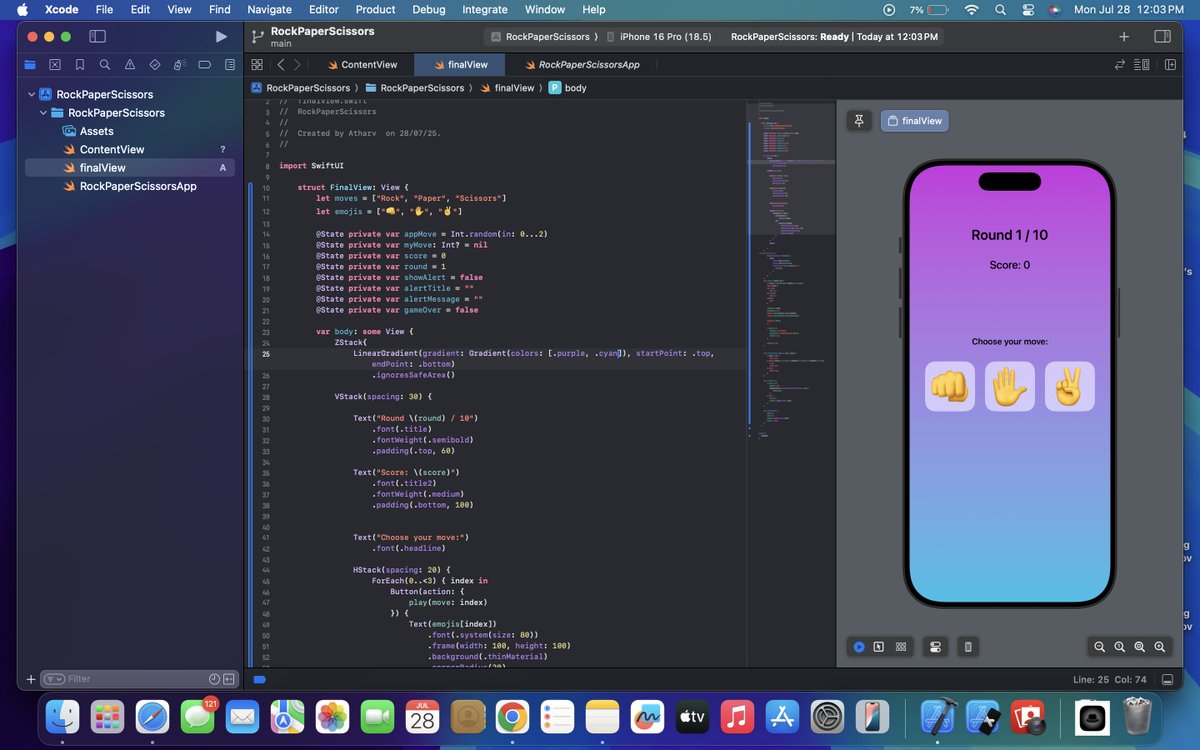Open canvas Device Settings toggles

click(935, 647)
